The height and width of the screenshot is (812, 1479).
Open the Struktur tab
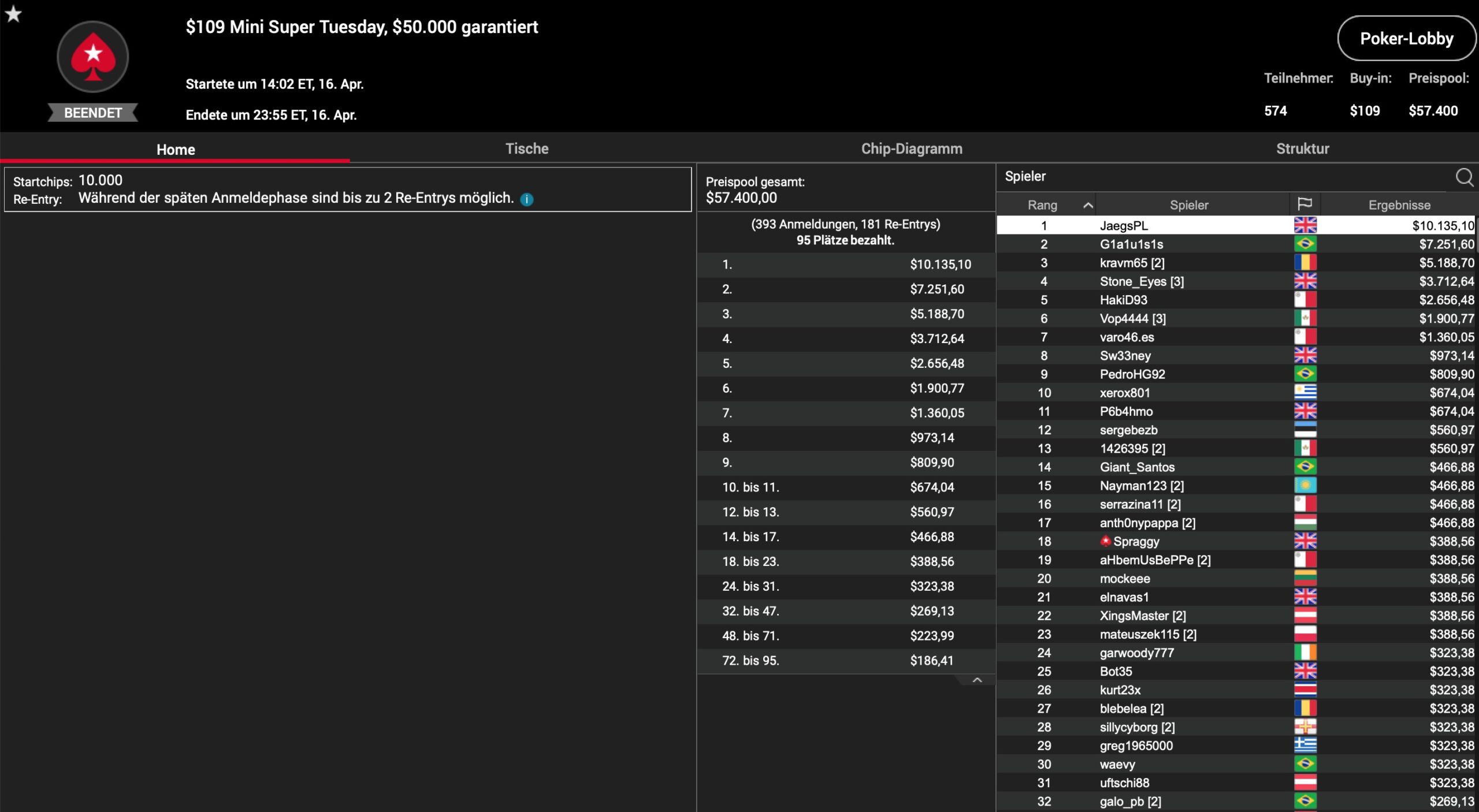[x=1302, y=148]
